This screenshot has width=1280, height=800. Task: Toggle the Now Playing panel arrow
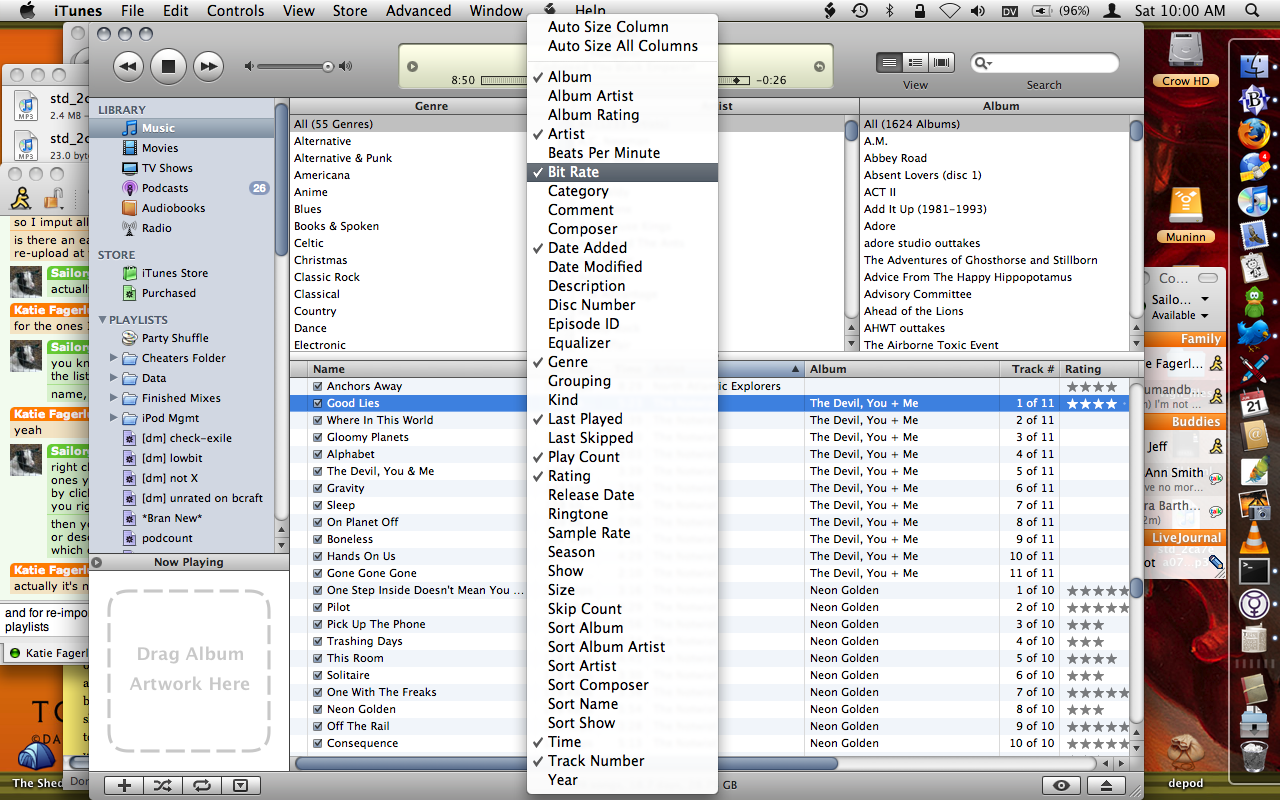click(x=97, y=562)
